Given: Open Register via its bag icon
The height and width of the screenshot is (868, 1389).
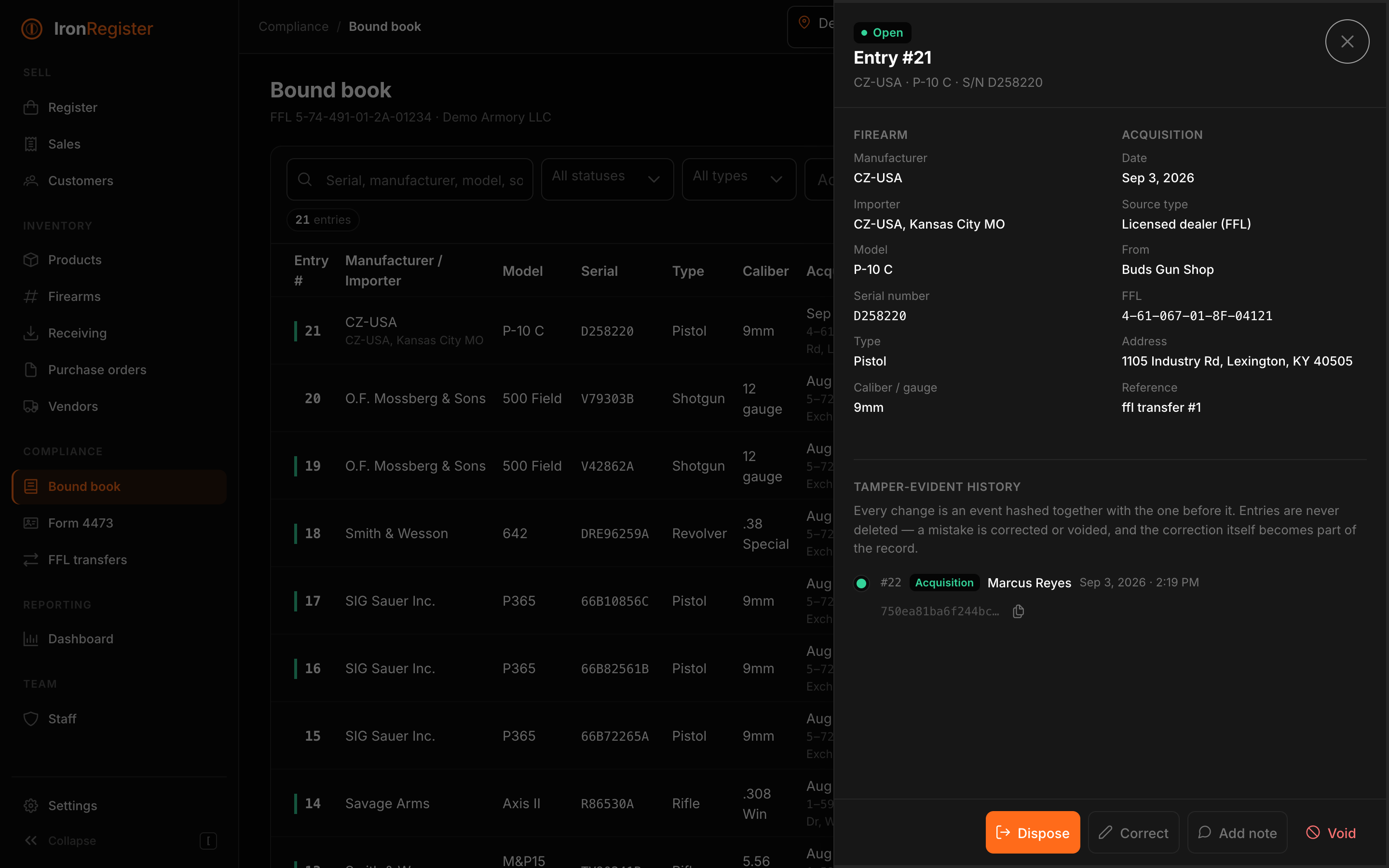Looking at the screenshot, I should tap(31, 108).
